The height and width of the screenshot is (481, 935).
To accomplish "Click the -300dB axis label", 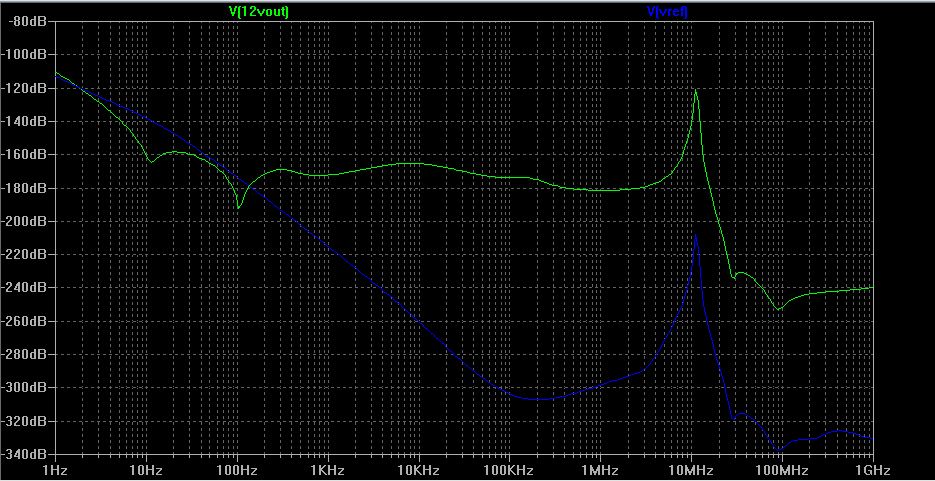I will point(24,387).
